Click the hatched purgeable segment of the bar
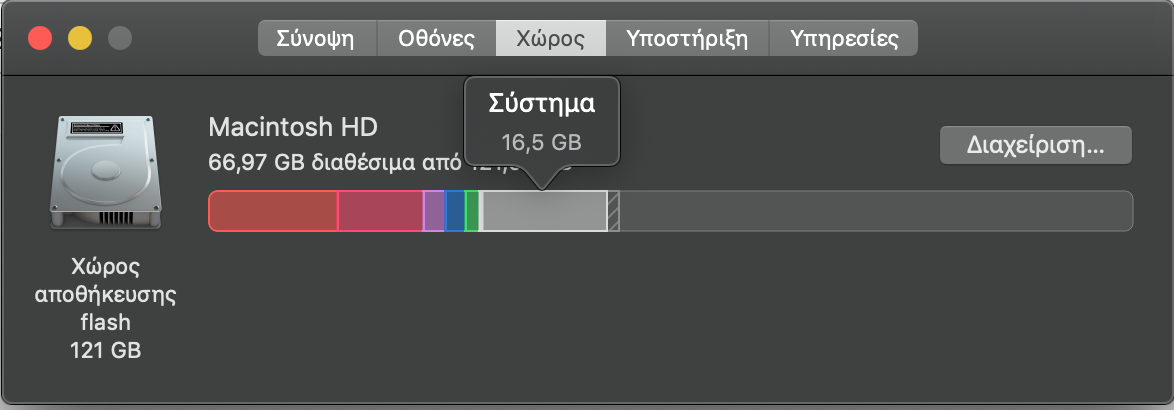The image size is (1174, 410). click(613, 211)
